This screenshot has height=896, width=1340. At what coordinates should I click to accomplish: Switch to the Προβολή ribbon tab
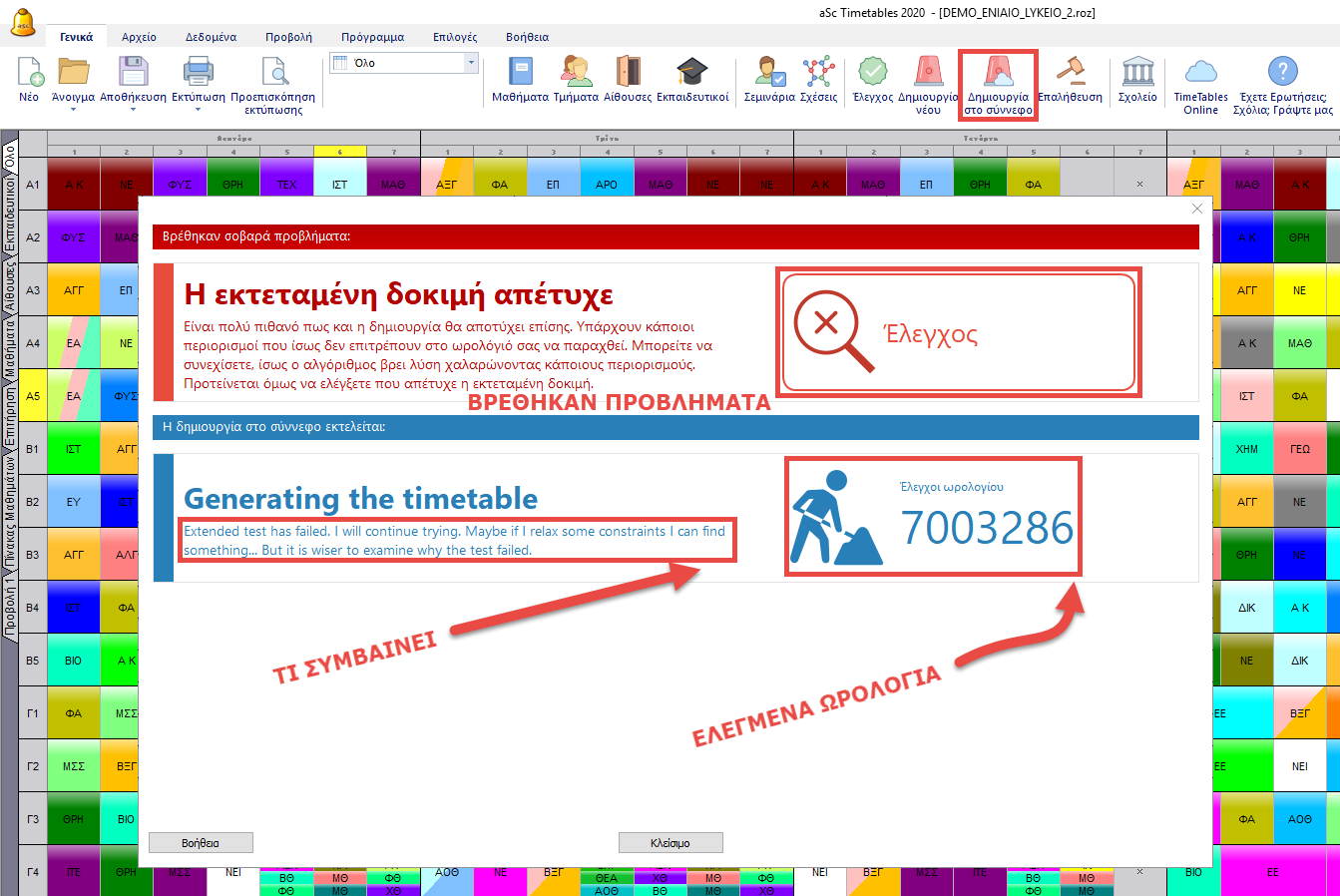(x=288, y=37)
